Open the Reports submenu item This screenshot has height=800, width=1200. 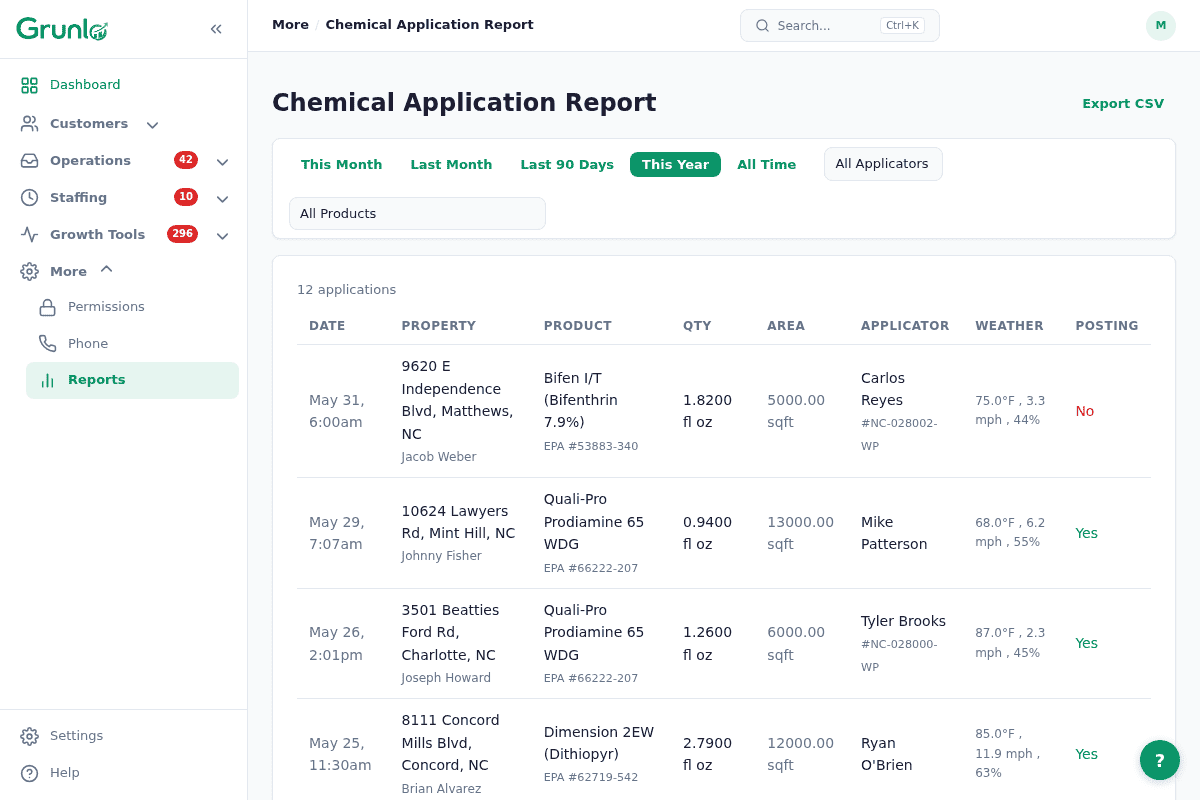pos(132,380)
